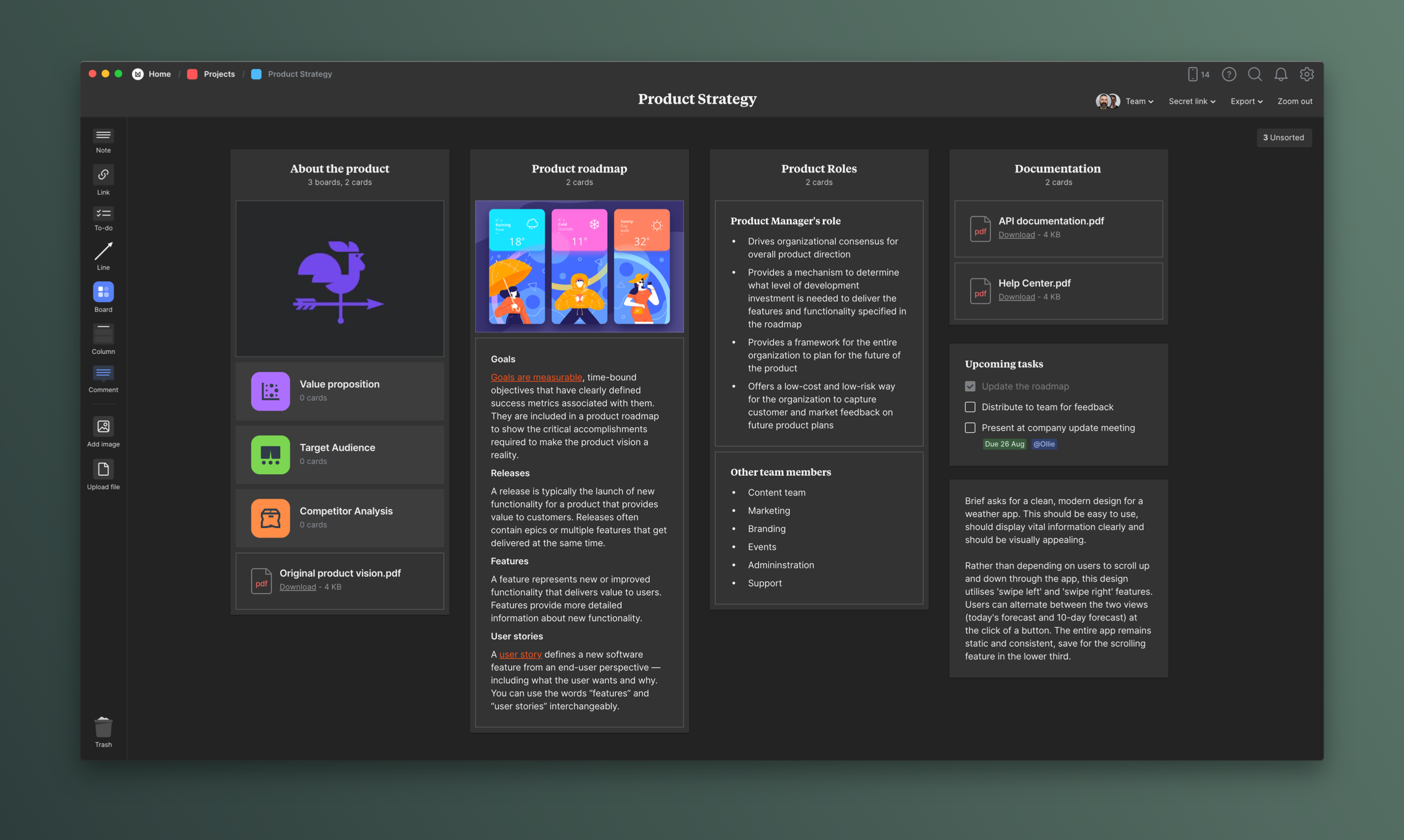Uncheck the Update the roadmap task
The width and height of the screenshot is (1404, 840).
coord(970,386)
